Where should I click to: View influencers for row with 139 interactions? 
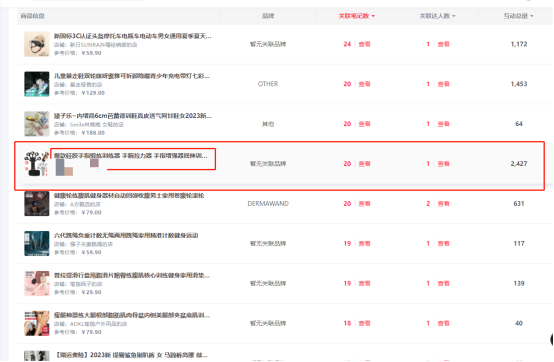click(443, 284)
